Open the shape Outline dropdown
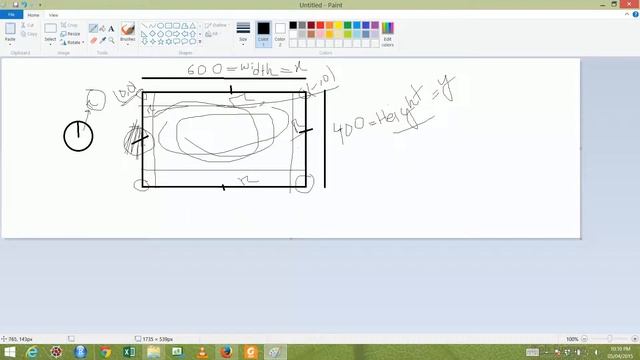 point(217,25)
